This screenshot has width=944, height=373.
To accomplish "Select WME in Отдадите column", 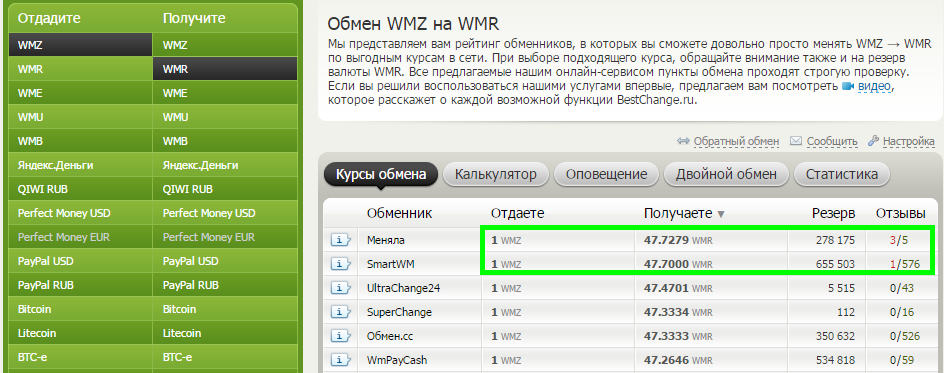I will tap(80, 93).
